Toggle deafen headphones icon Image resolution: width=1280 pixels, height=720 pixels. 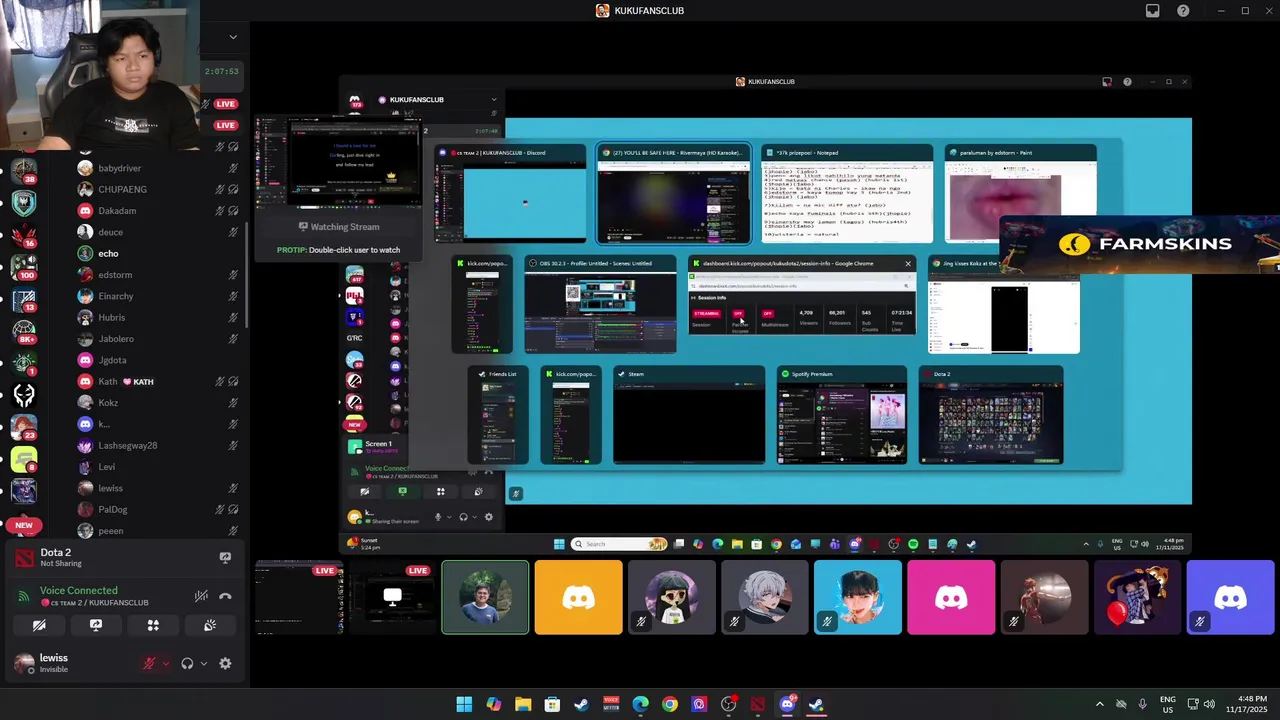[x=187, y=663]
